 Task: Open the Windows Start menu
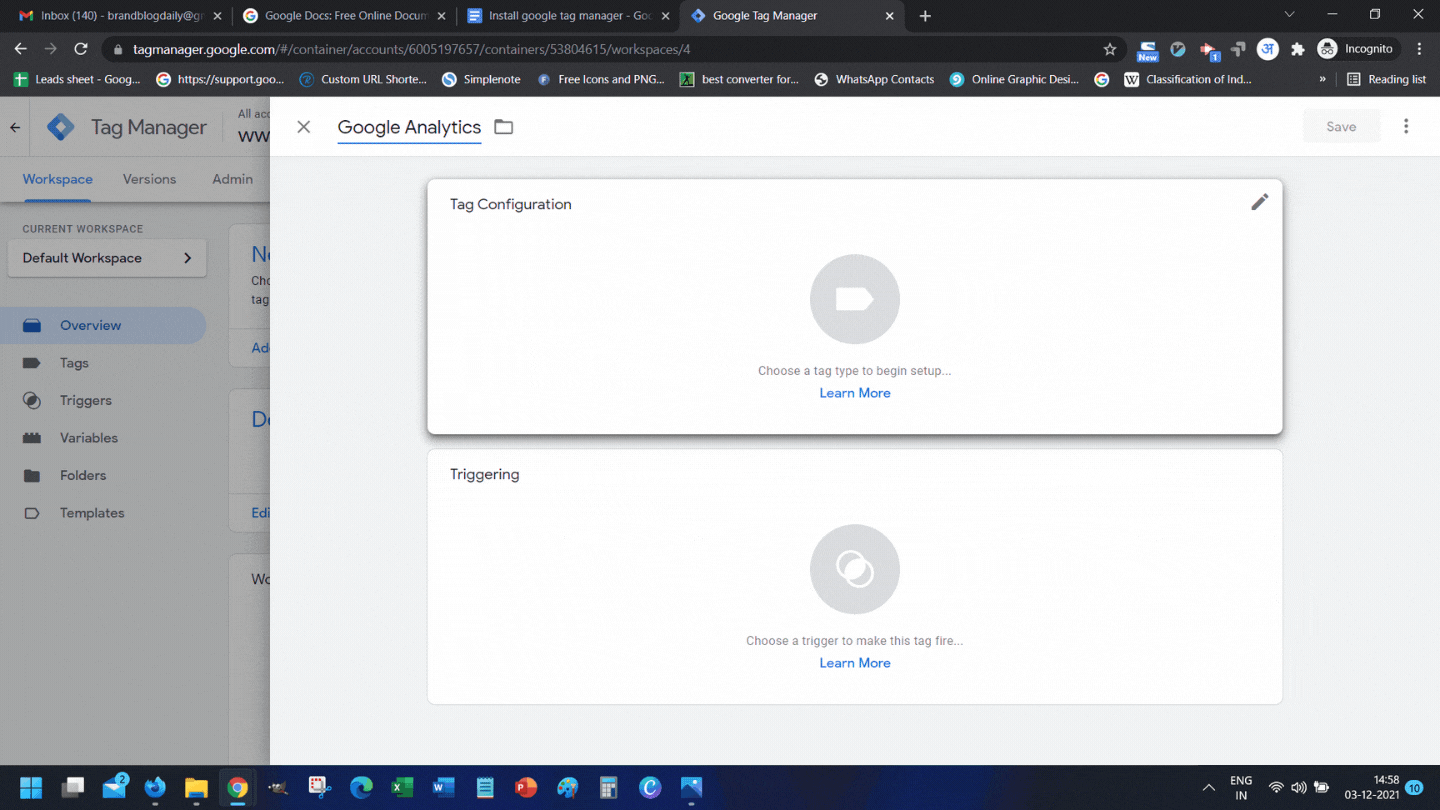click(x=31, y=788)
